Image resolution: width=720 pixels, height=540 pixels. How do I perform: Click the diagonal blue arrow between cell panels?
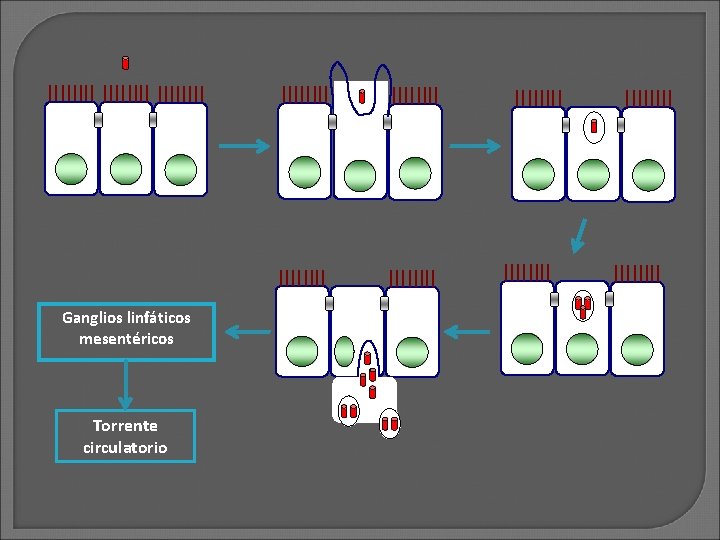coord(579,236)
